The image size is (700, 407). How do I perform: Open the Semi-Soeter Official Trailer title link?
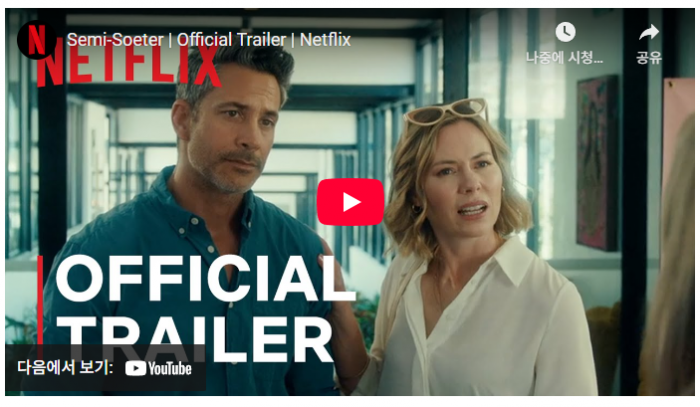(x=208, y=40)
